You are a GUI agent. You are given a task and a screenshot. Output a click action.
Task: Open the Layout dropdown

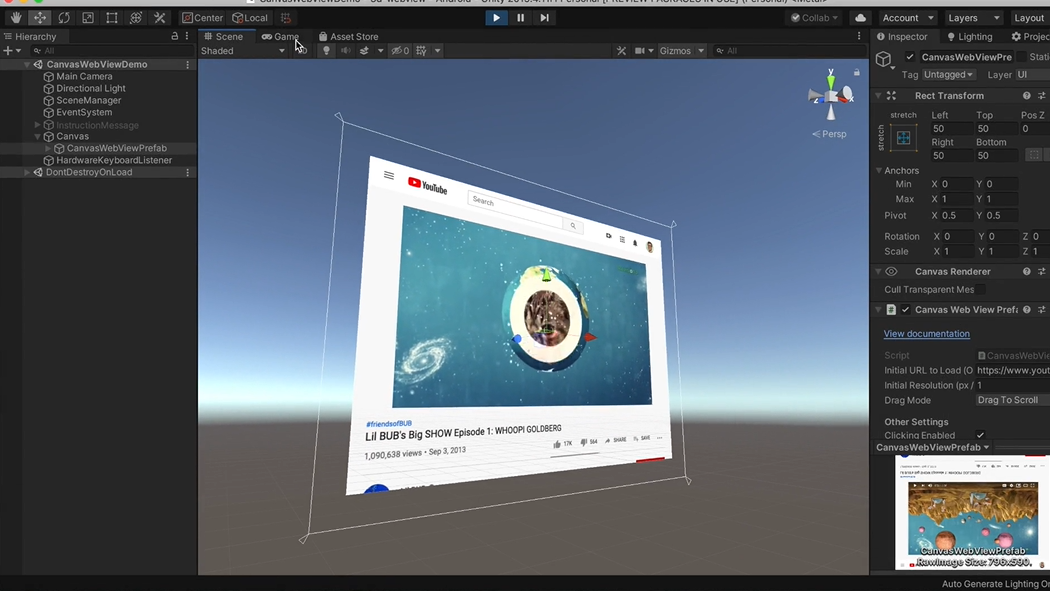point(1029,18)
